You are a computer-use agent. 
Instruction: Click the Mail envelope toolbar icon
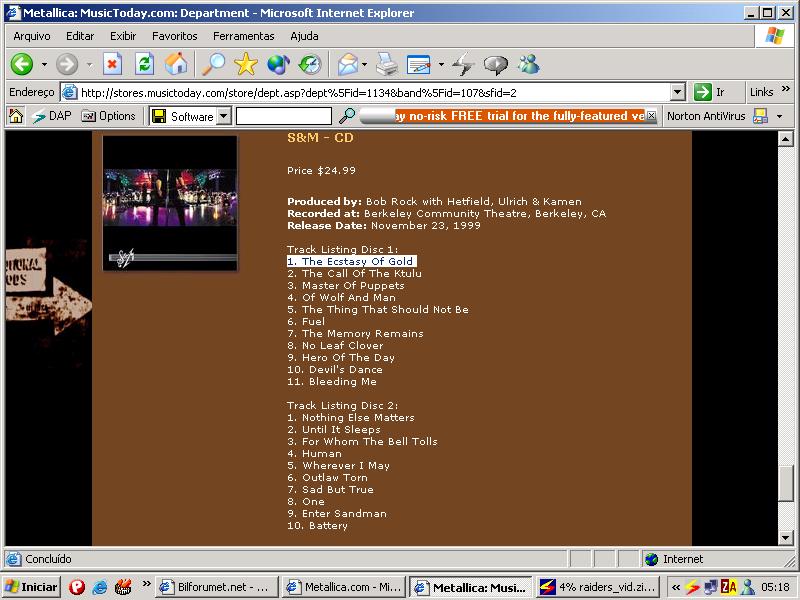(x=347, y=64)
